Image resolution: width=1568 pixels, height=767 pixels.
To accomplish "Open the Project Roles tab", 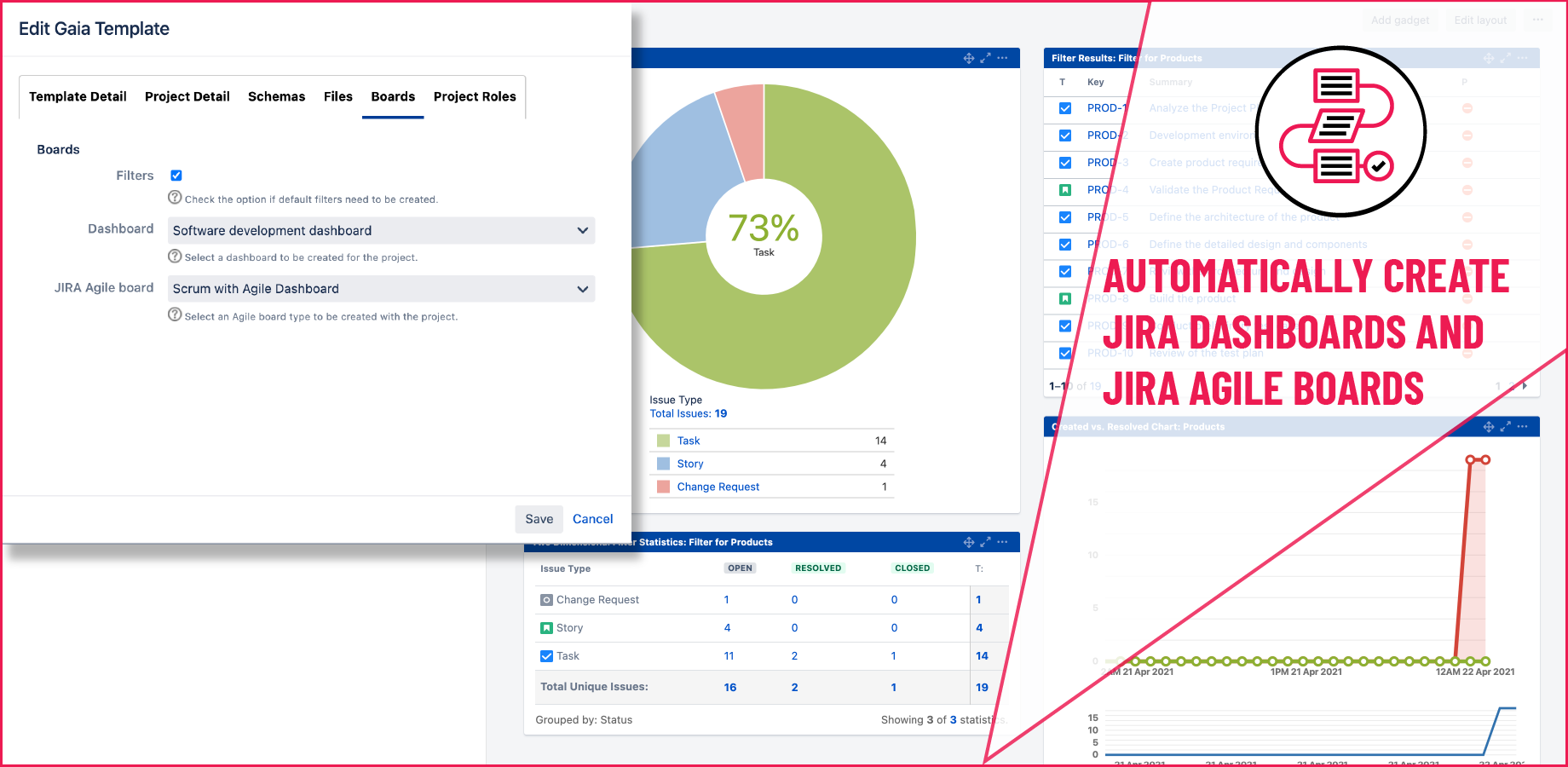I will point(475,97).
